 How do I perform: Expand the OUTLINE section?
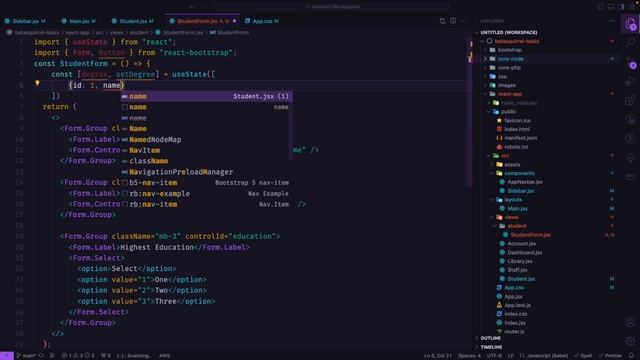(x=491, y=338)
